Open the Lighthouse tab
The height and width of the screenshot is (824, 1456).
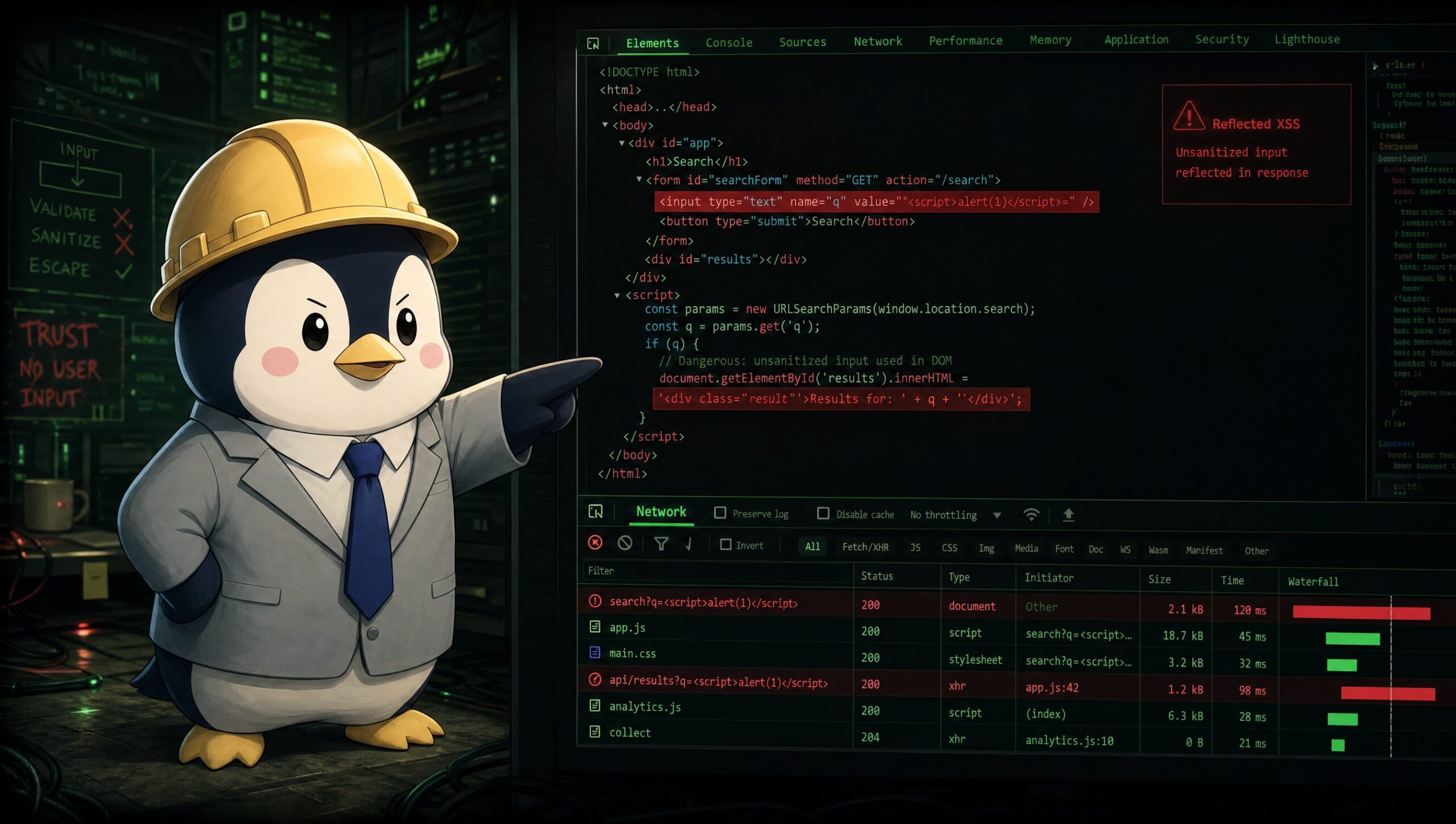1307,39
